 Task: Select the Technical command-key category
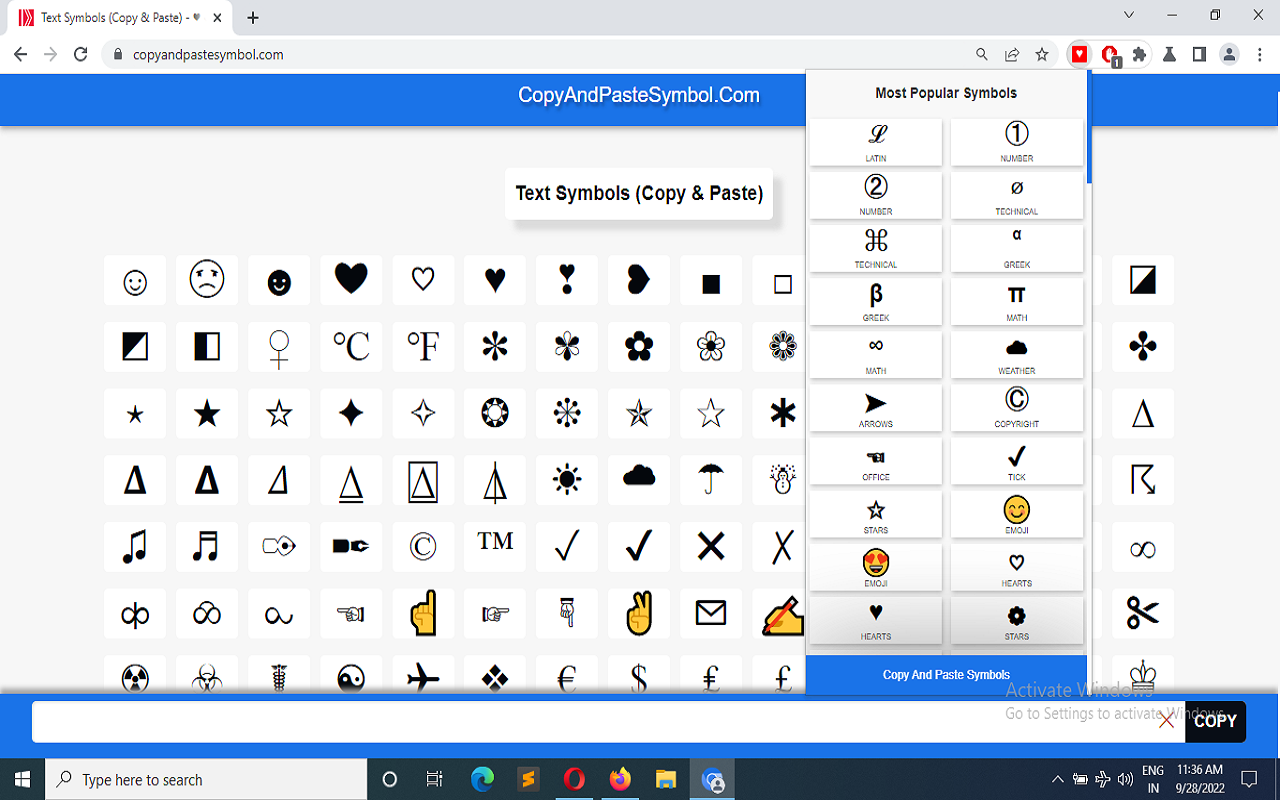pyautogui.click(x=876, y=248)
